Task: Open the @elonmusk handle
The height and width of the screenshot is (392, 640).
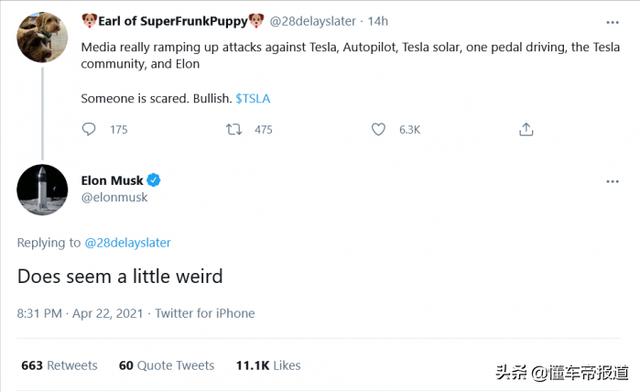Action: click(114, 197)
